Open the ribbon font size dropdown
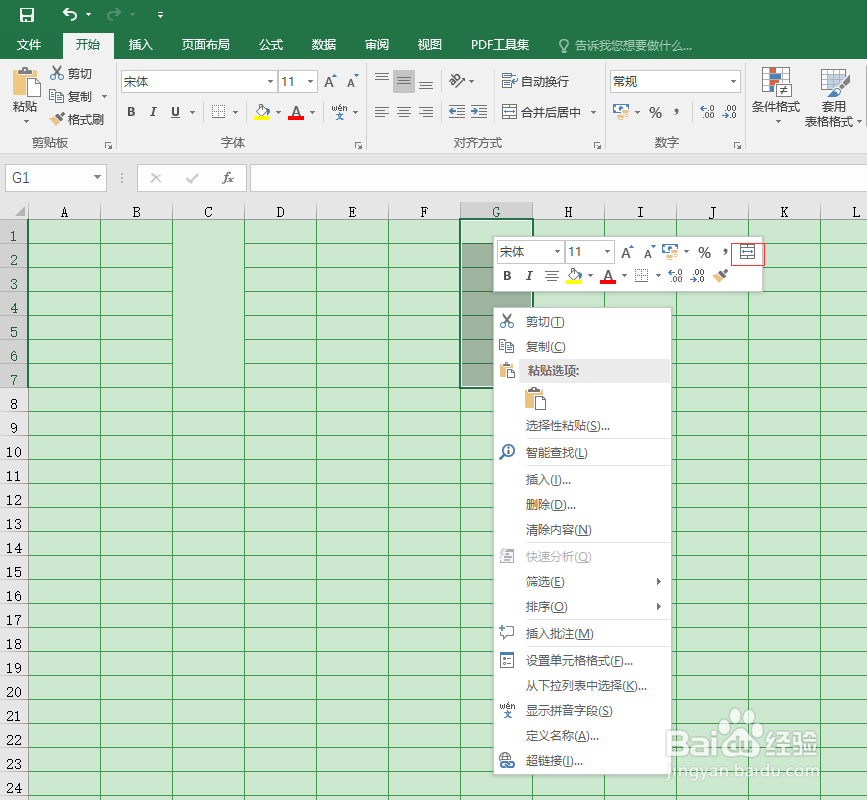The height and width of the screenshot is (800, 867). pos(310,82)
